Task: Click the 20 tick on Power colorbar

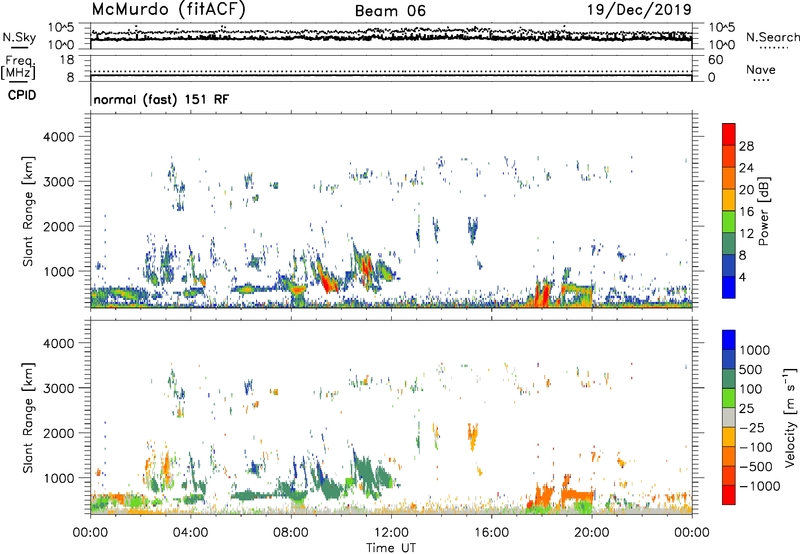Action: [746, 190]
